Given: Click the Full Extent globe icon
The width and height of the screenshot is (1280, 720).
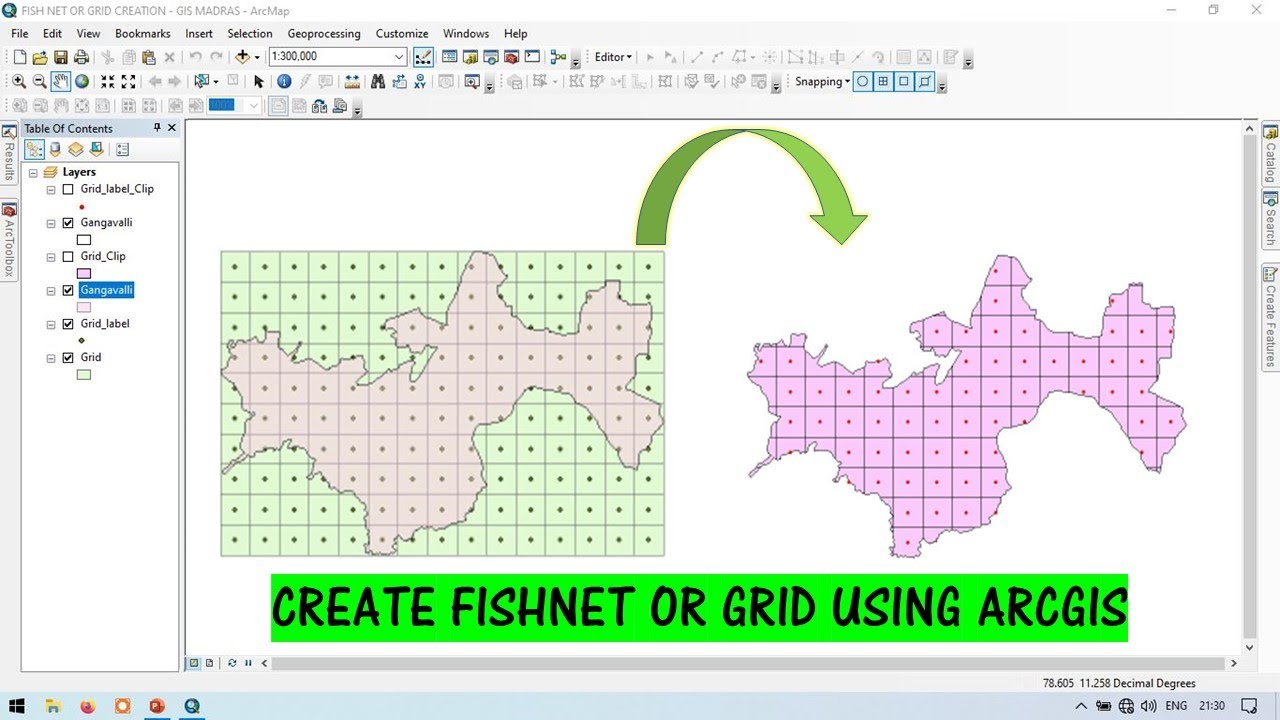Looking at the screenshot, I should (82, 81).
